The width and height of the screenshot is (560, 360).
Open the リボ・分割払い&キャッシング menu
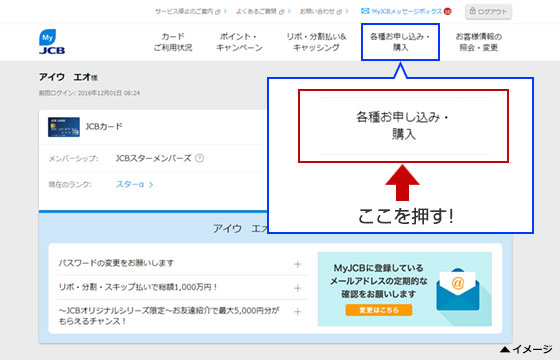316,42
